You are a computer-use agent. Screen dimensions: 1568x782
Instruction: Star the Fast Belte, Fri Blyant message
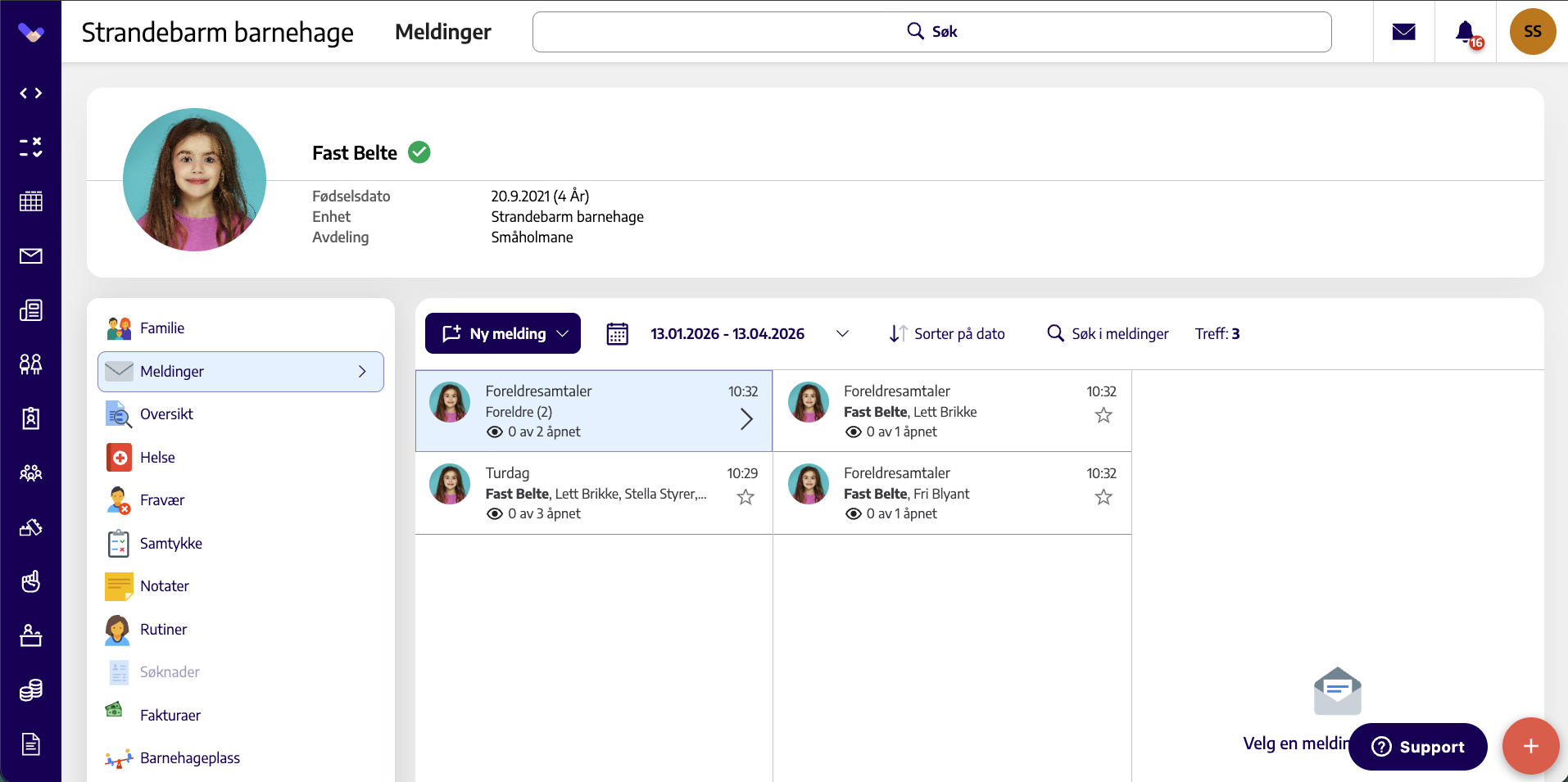(x=1103, y=497)
